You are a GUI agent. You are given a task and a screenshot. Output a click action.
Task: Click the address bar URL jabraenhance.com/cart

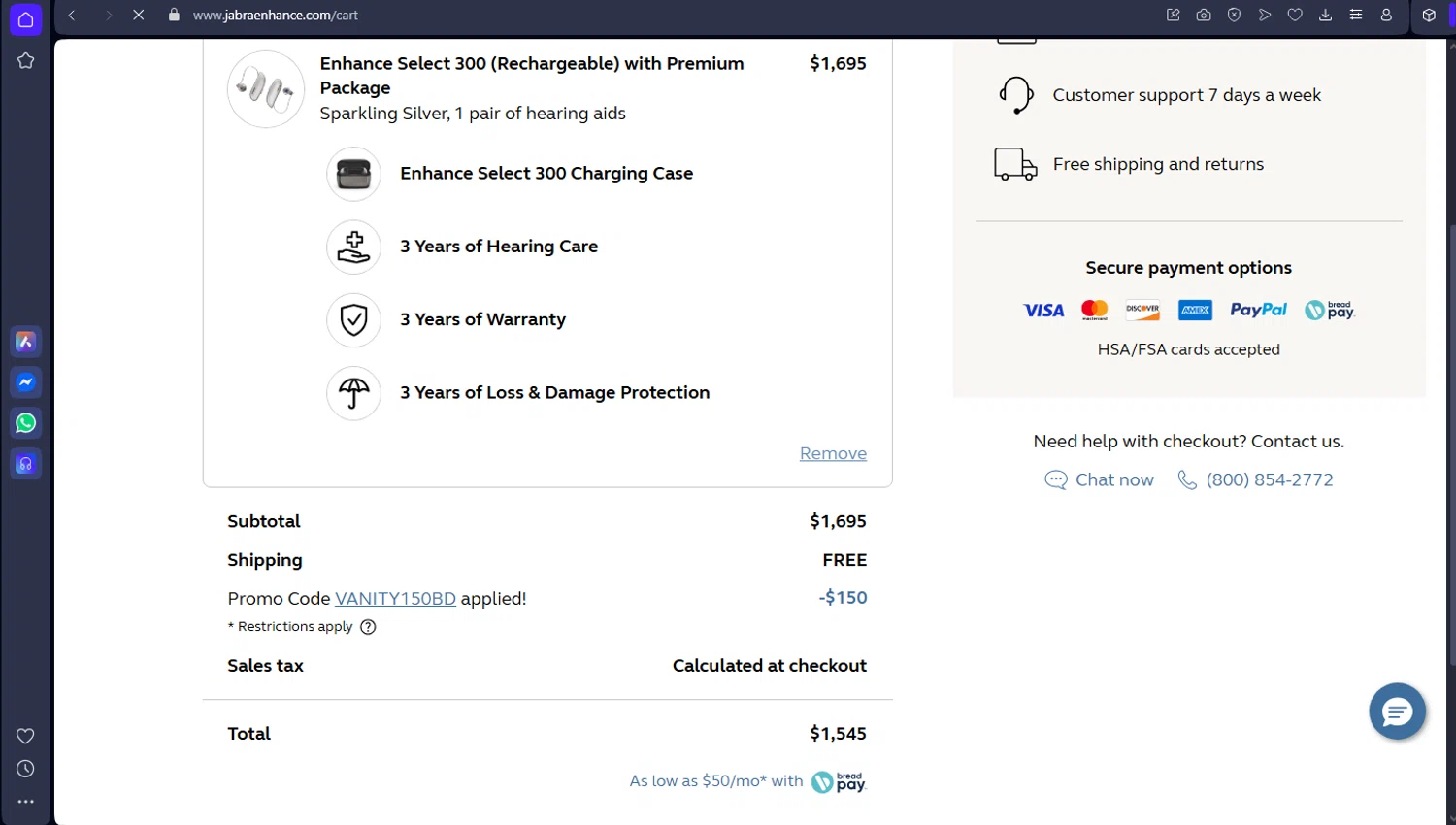tap(276, 16)
